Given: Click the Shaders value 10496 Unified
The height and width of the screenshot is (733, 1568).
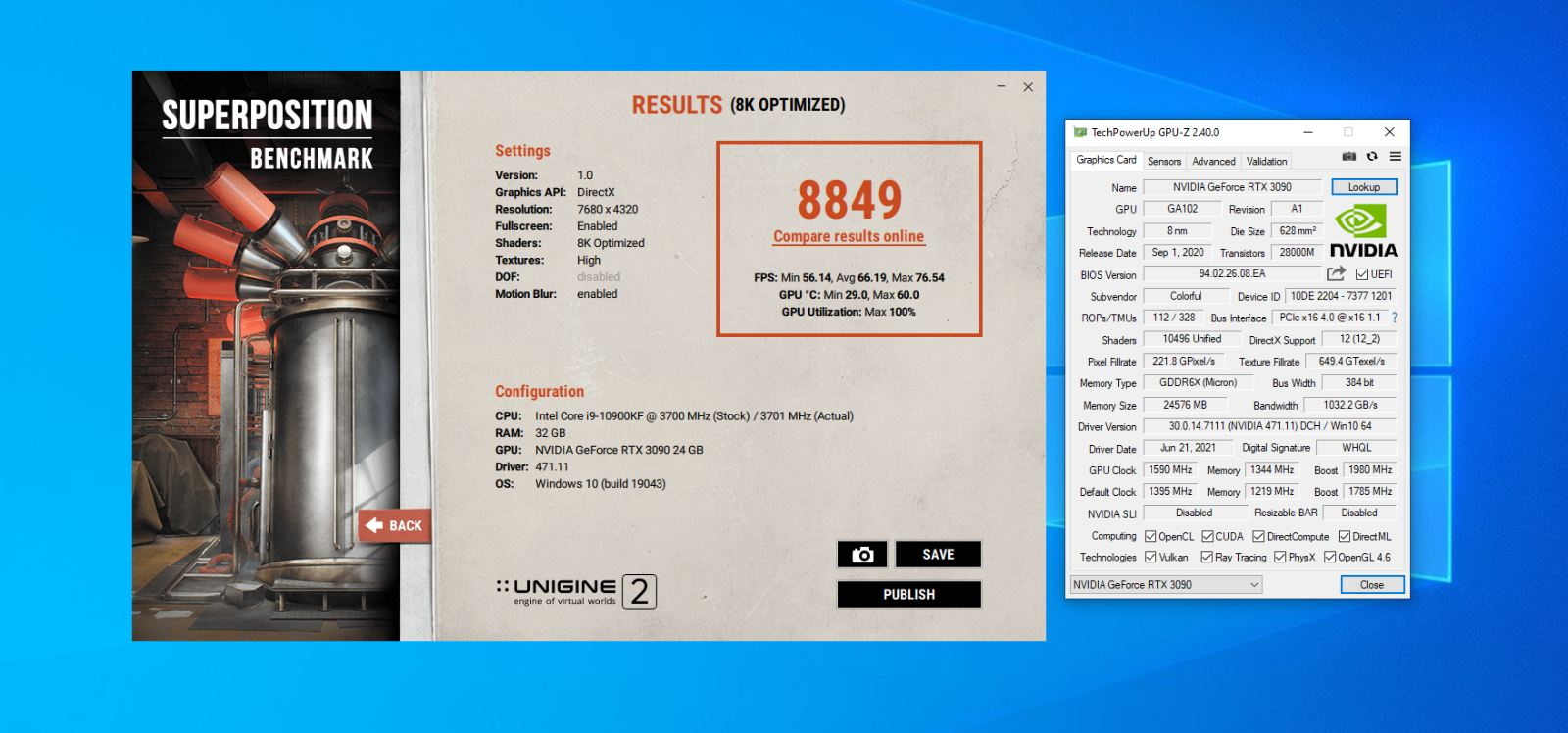Looking at the screenshot, I should pyautogui.click(x=1192, y=339).
